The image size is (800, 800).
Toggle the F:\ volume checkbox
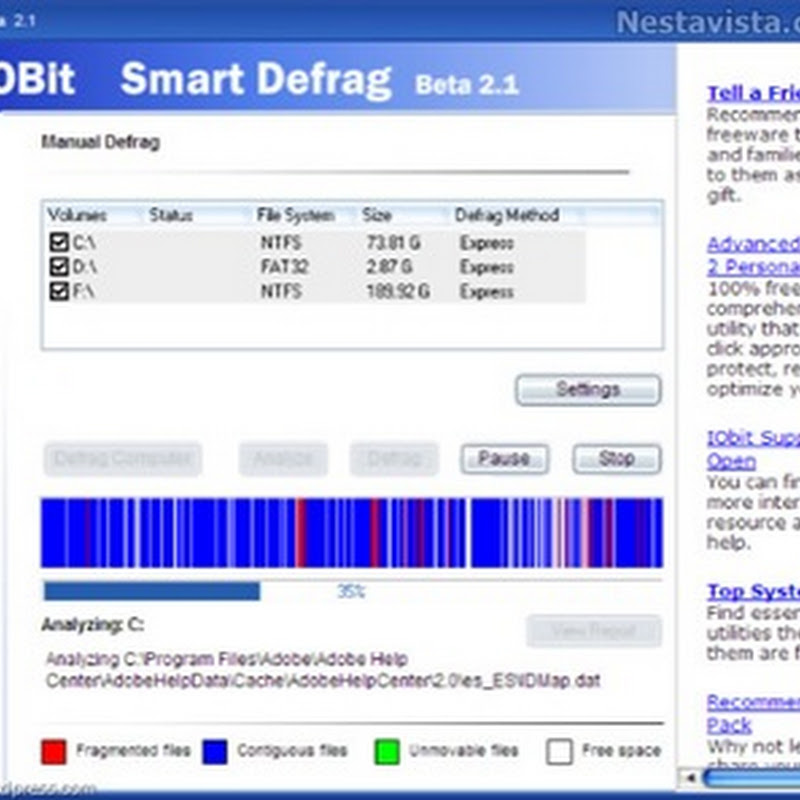point(59,292)
